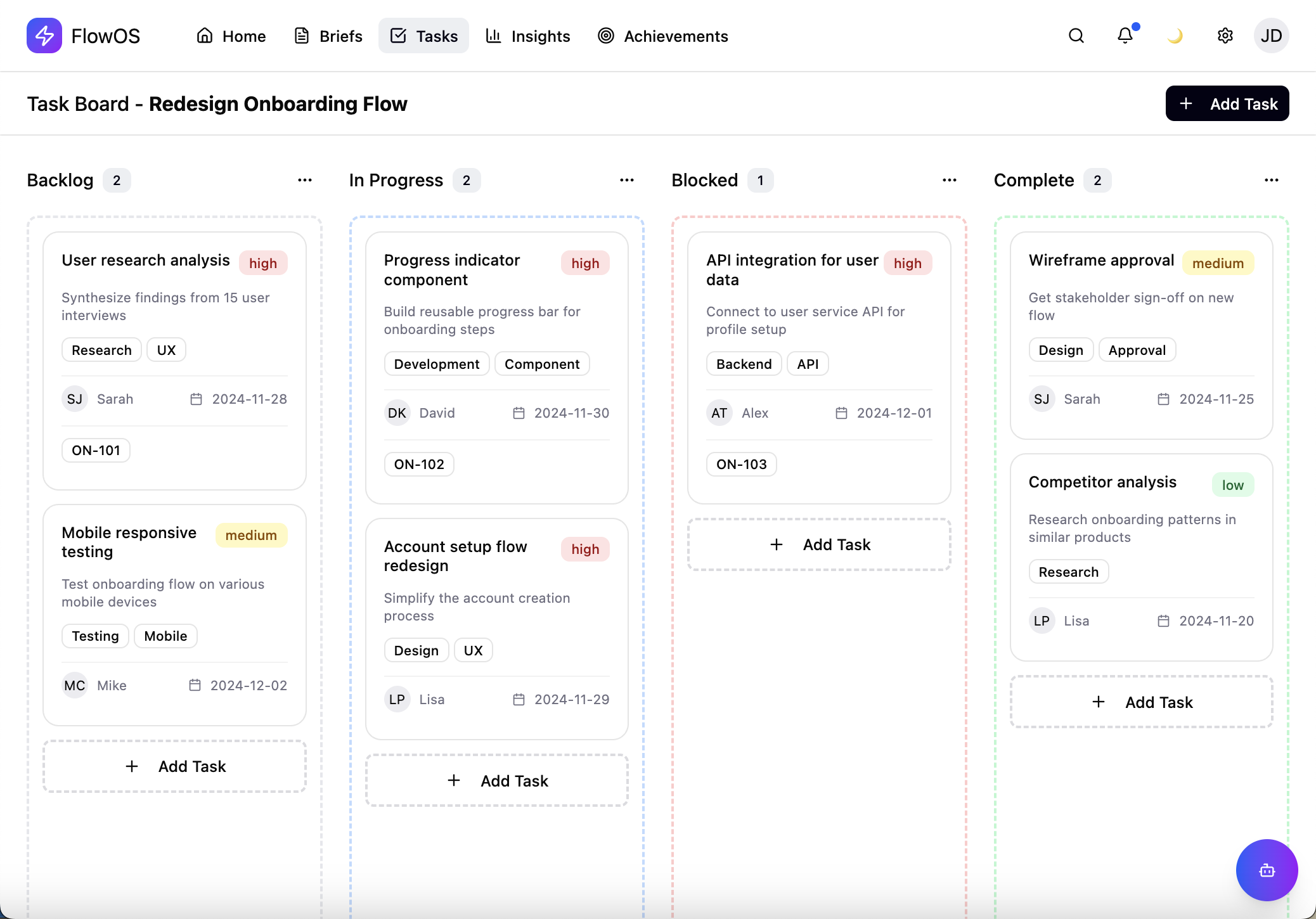Click the black Add Task button
The image size is (1316, 919).
click(x=1227, y=103)
